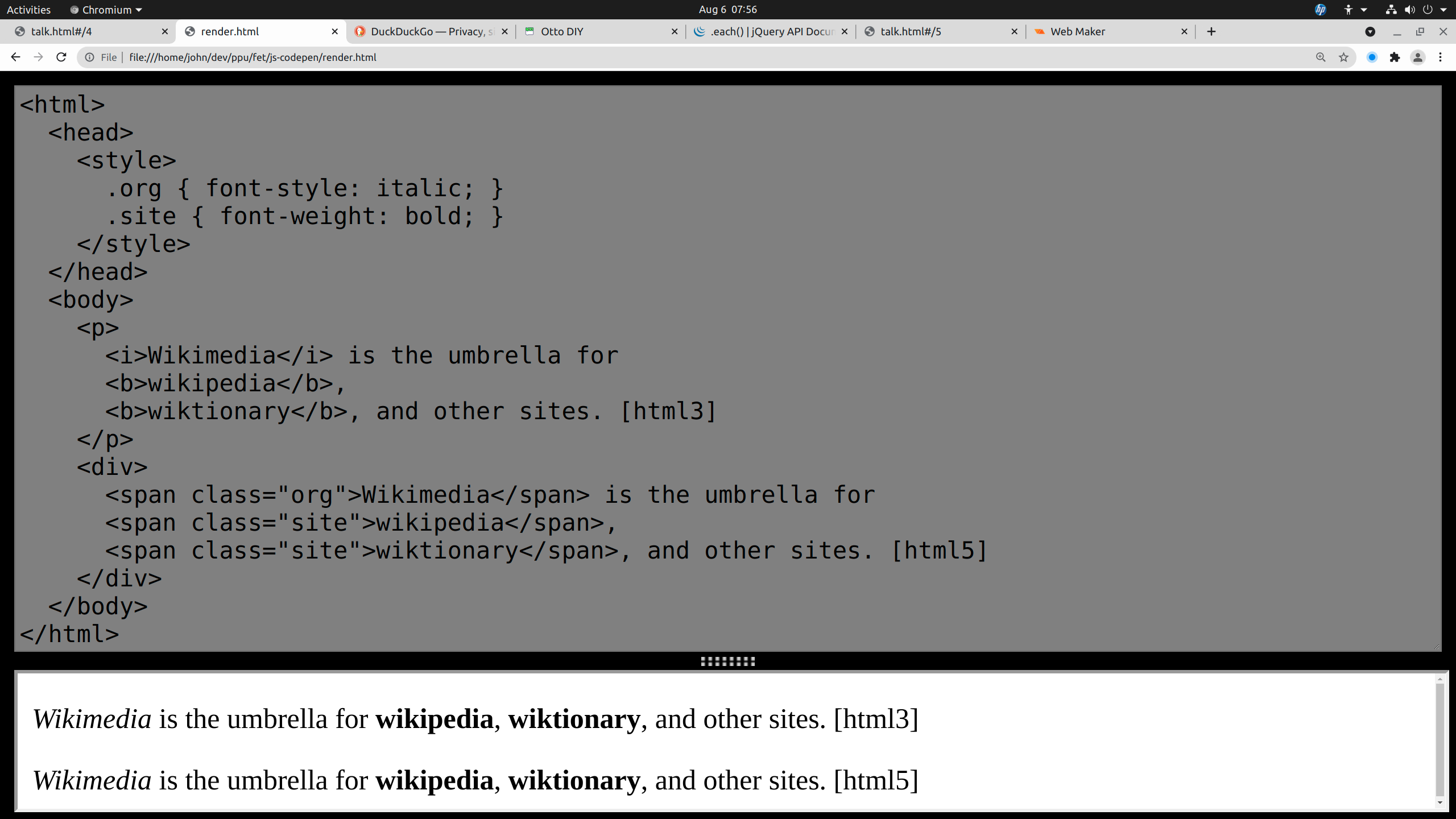This screenshot has width=1456, height=819.
Task: Open the tab search dropdown button
Action: [x=1370, y=32]
